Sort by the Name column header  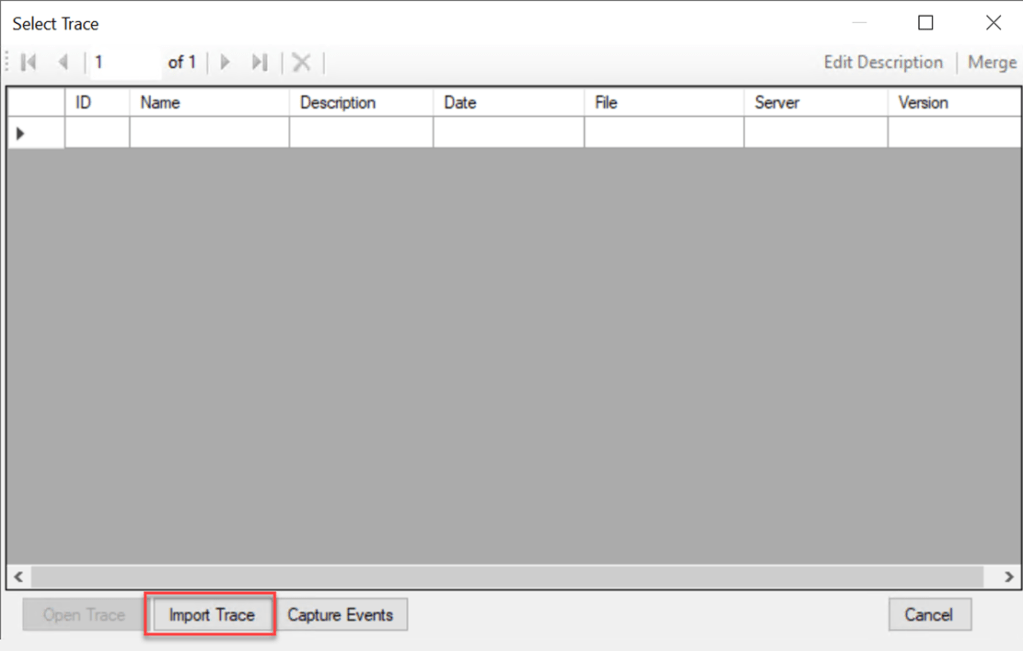pos(209,103)
